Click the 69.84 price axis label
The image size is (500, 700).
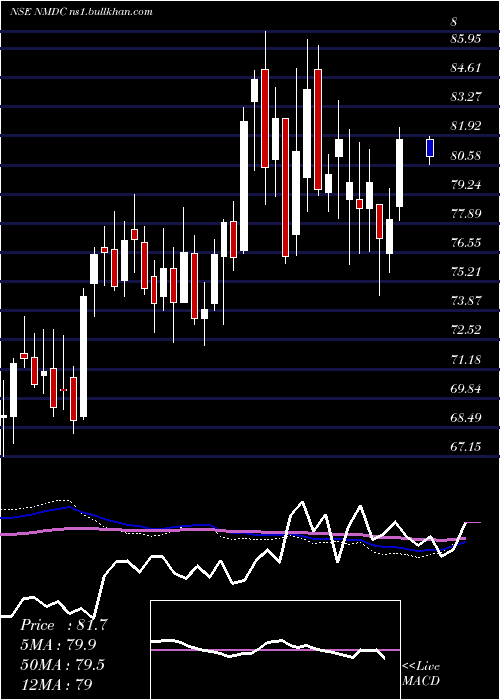(x=466, y=389)
